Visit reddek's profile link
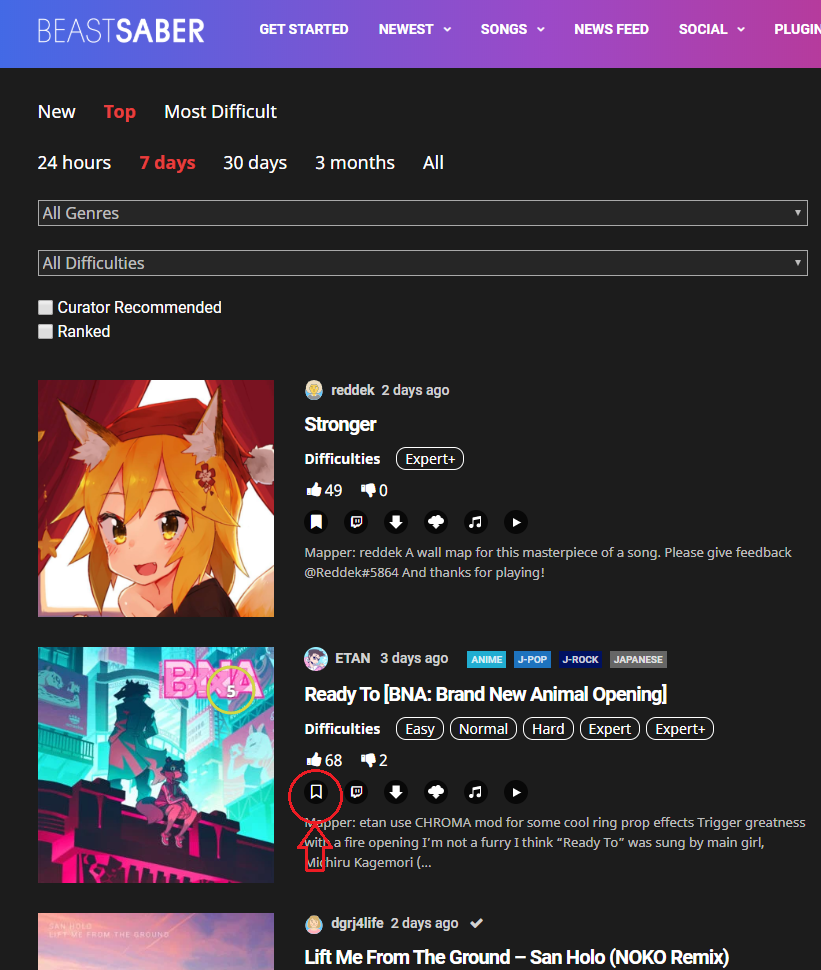 (x=353, y=390)
